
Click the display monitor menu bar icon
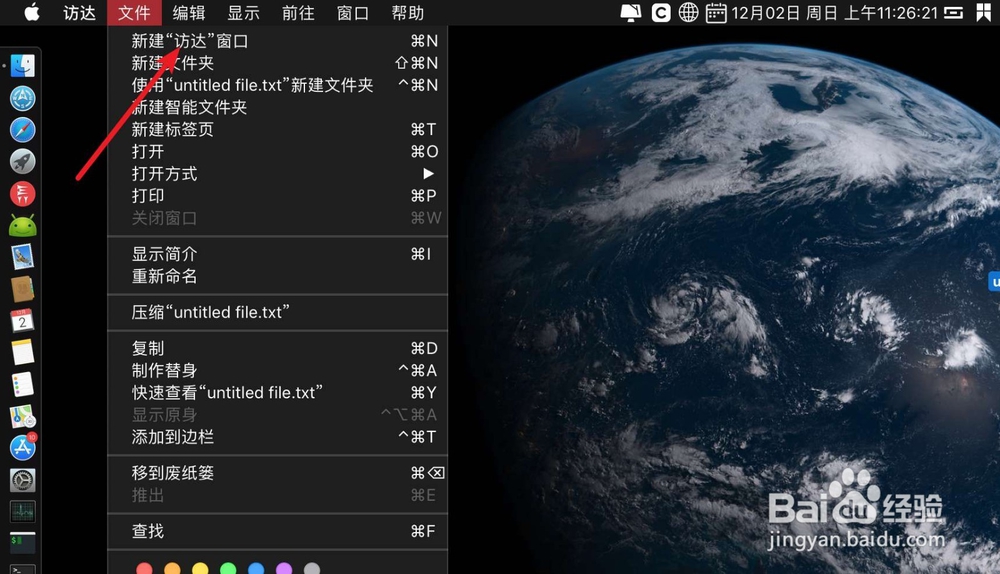click(630, 13)
